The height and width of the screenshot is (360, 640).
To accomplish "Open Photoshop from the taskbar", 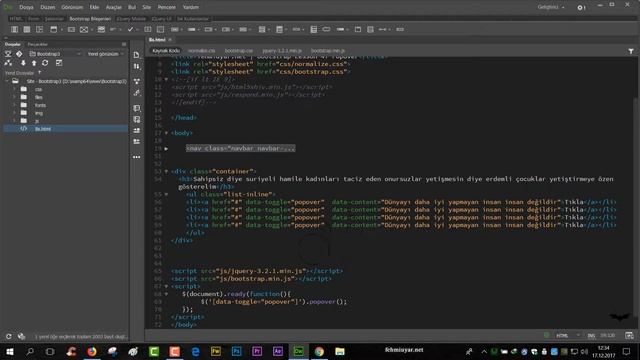I will point(236,351).
